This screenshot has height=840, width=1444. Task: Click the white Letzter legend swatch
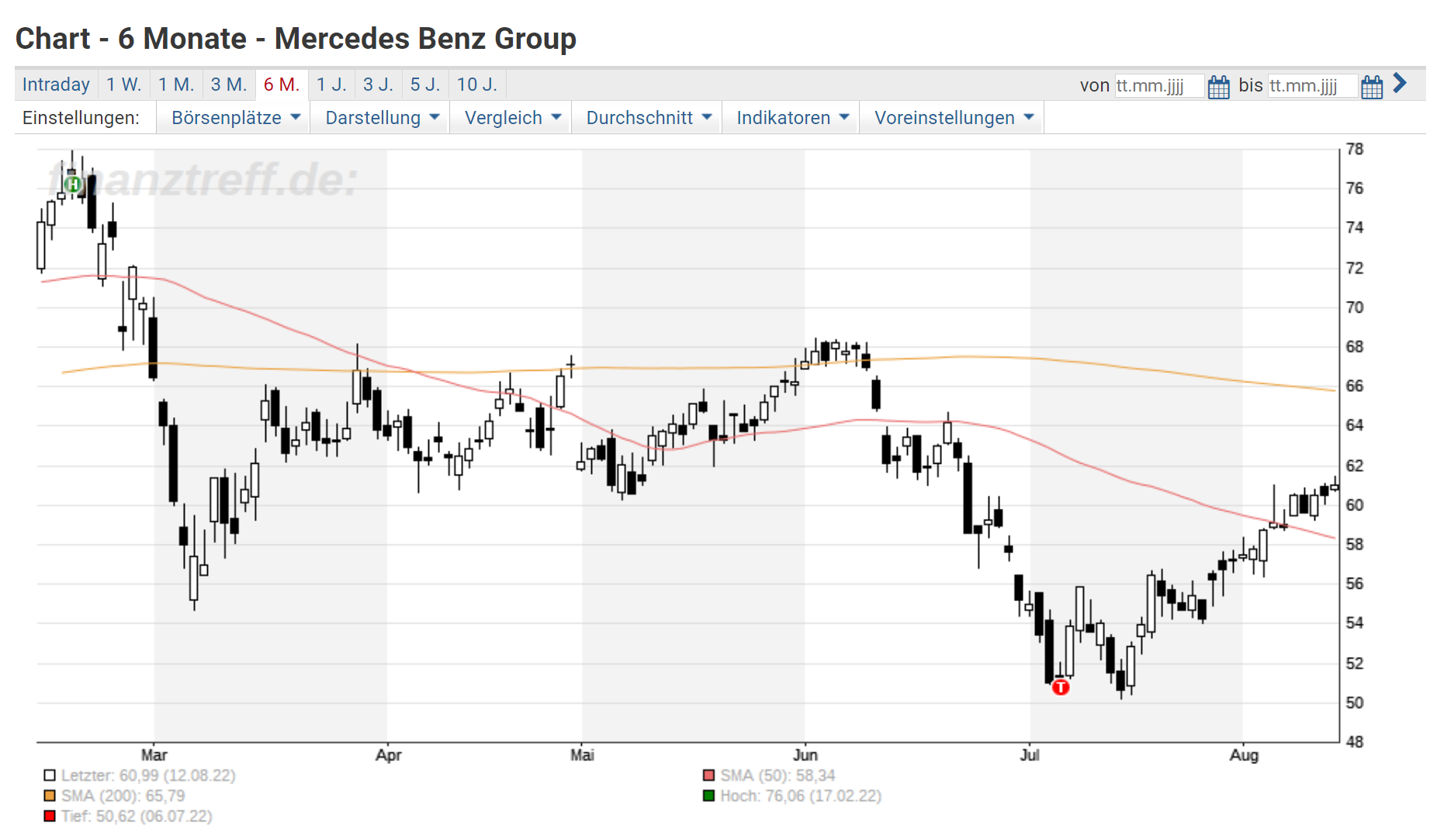50,775
